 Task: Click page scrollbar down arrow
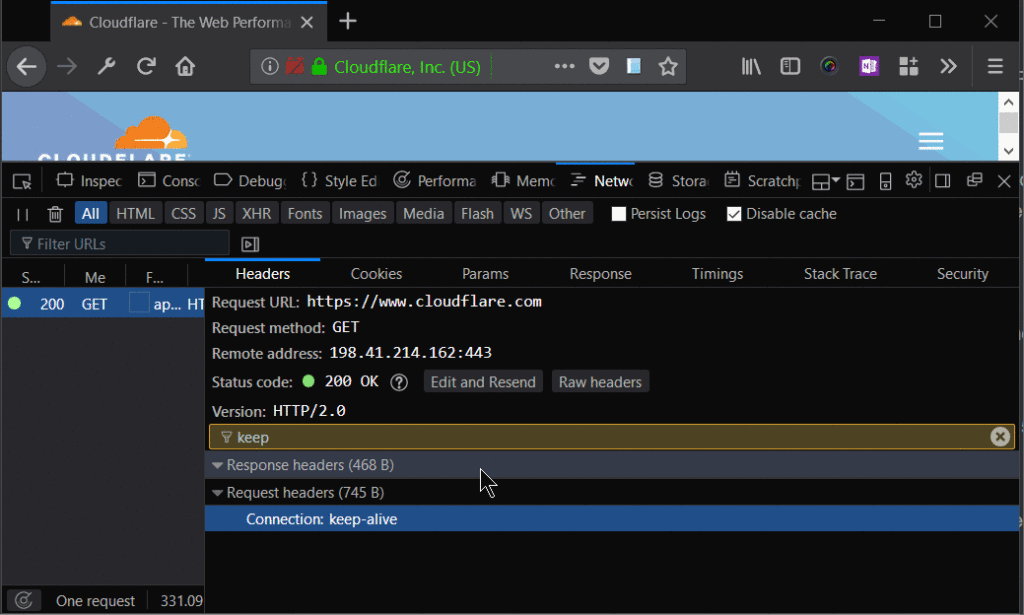[x=1008, y=151]
